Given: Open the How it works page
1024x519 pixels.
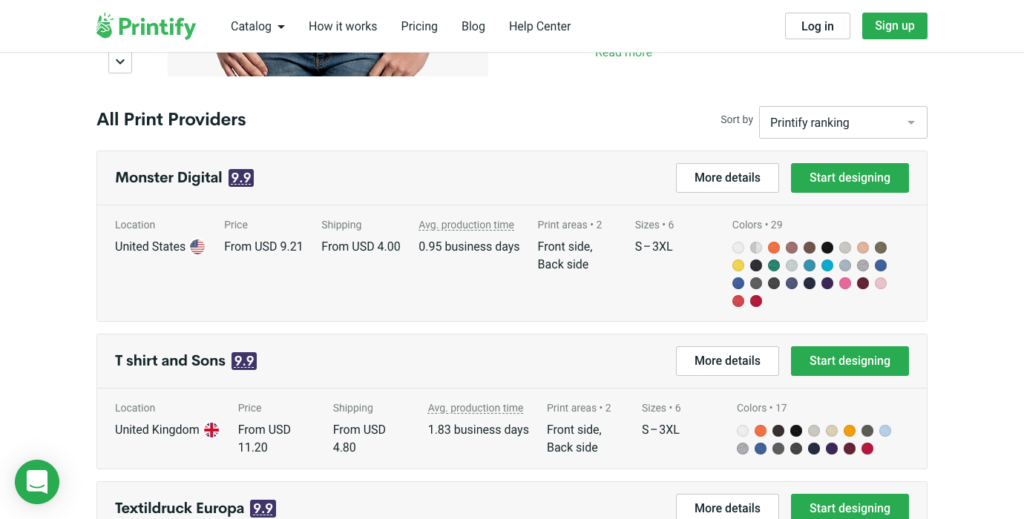Looking at the screenshot, I should pyautogui.click(x=343, y=26).
